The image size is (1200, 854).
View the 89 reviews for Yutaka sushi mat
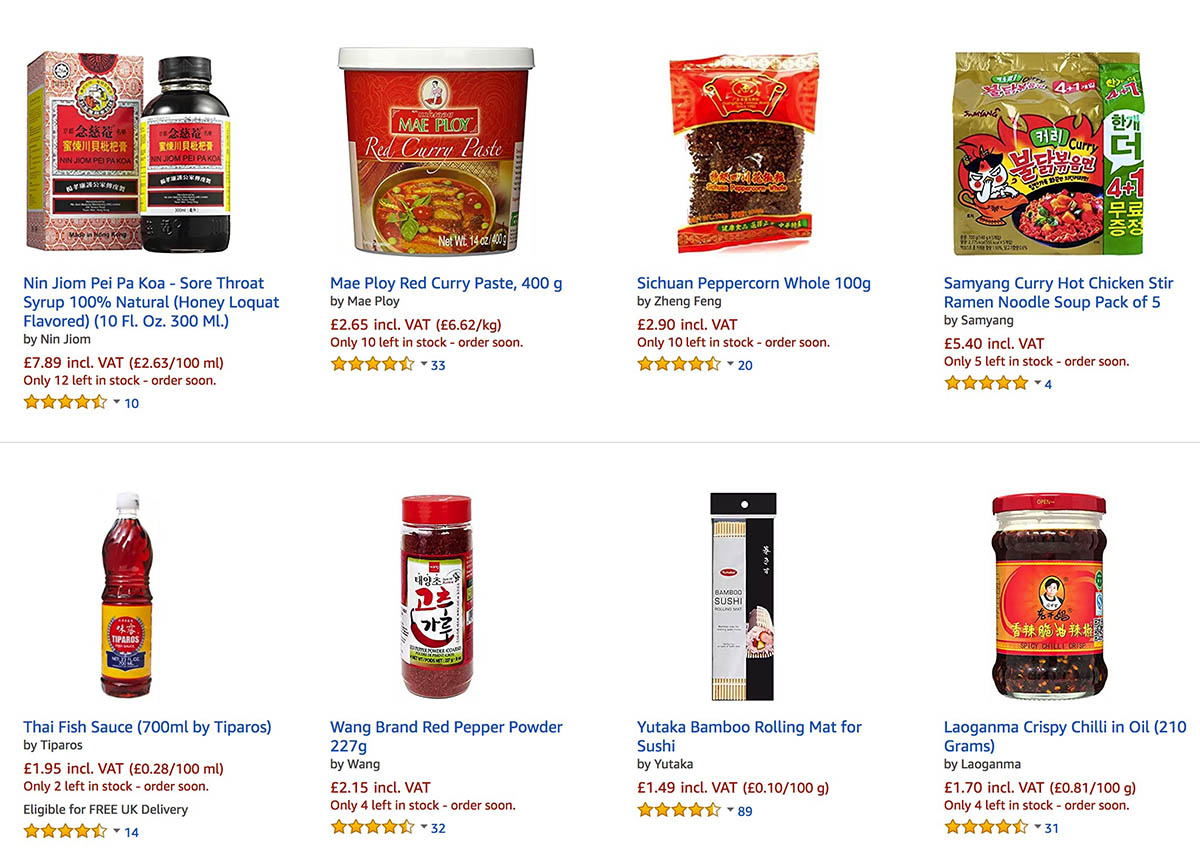click(745, 811)
